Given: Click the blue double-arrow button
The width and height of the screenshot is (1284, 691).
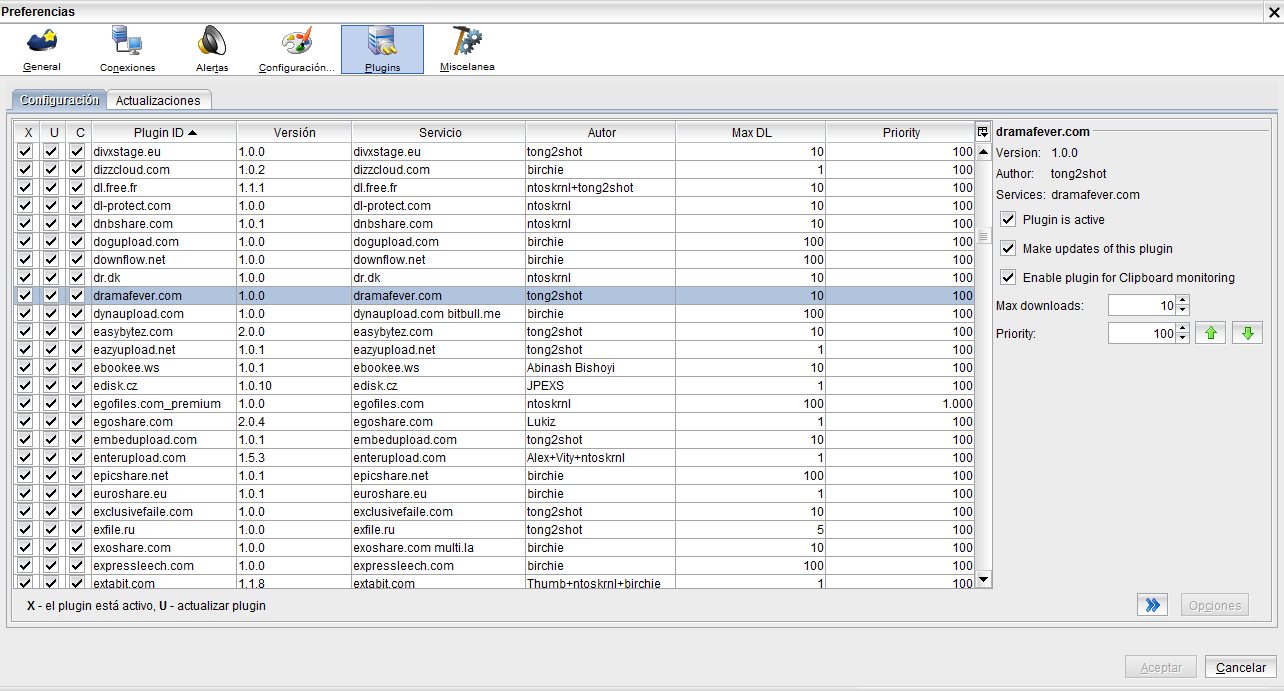Looking at the screenshot, I should [x=1152, y=605].
